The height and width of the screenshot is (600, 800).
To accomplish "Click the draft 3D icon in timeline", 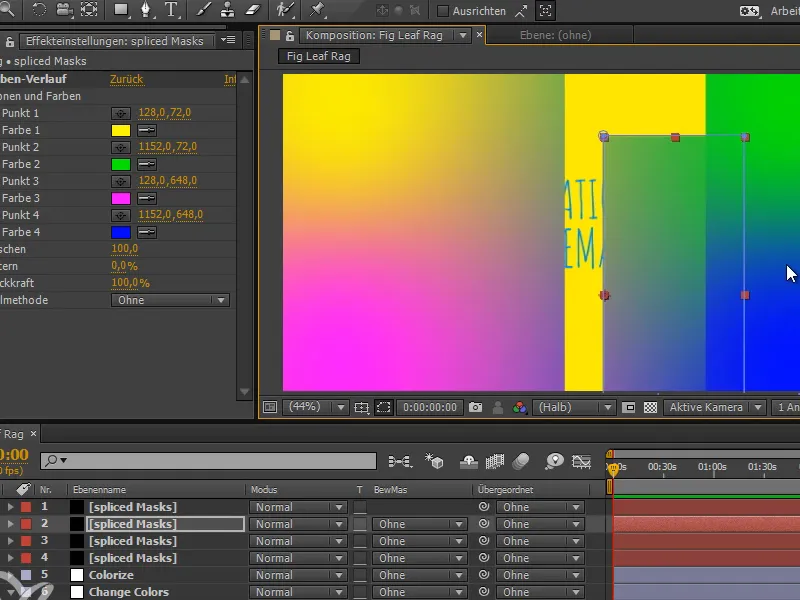I will pyautogui.click(x=434, y=461).
